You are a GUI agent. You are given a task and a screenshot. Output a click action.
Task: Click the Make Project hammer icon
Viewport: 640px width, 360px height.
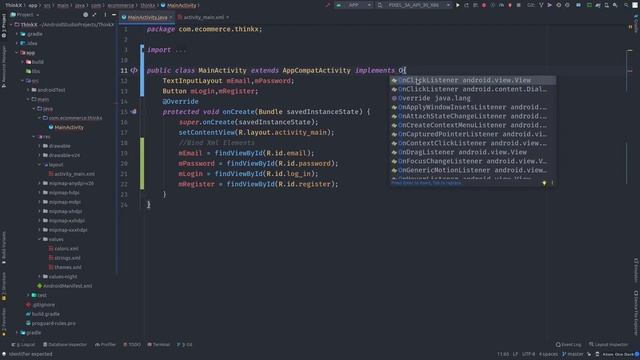327,5
